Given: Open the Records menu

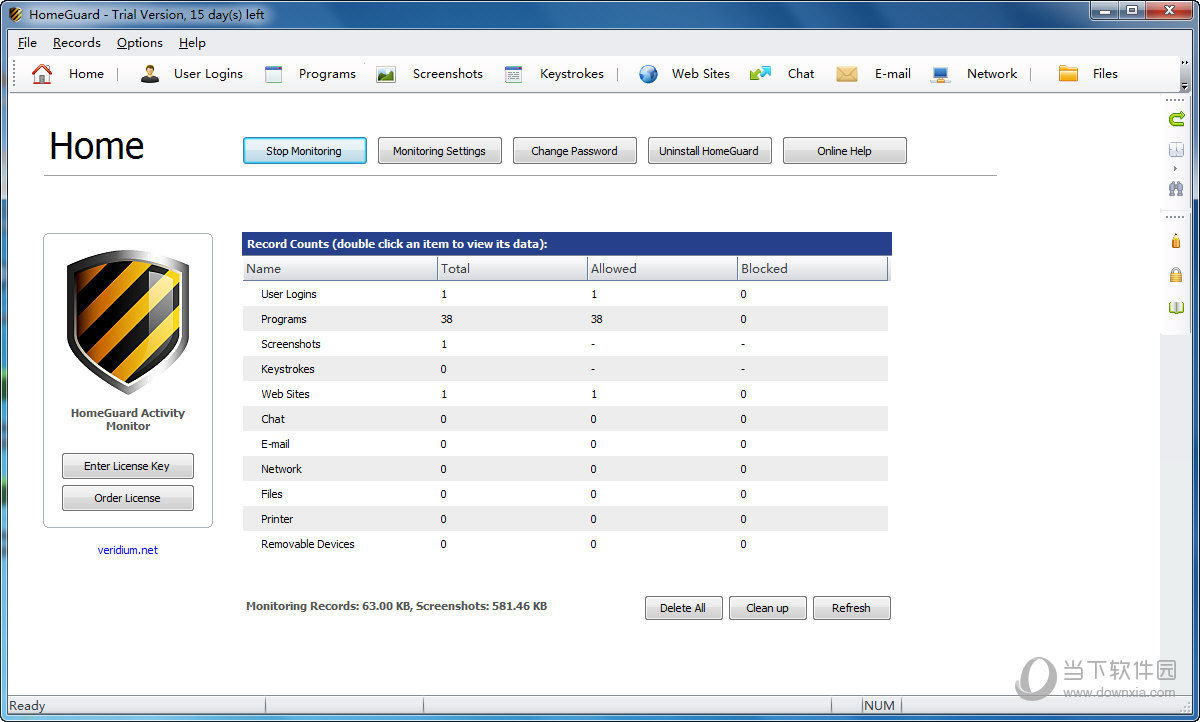Looking at the screenshot, I should pos(77,43).
